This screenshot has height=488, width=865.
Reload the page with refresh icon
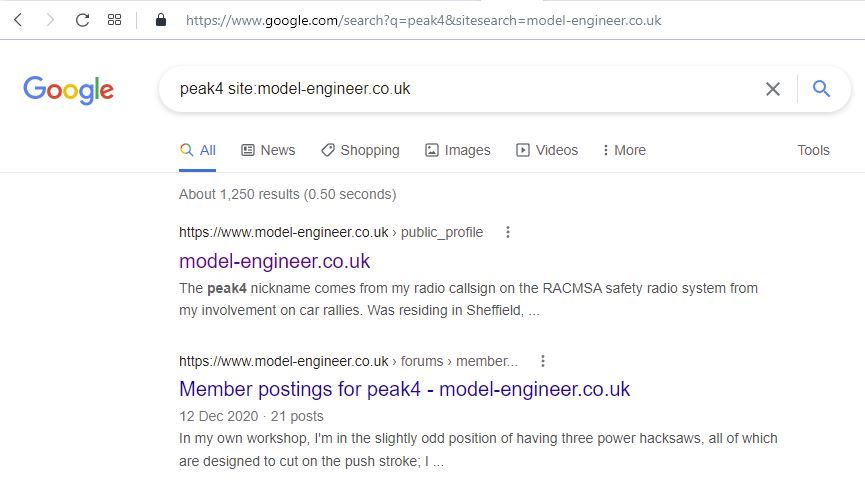(x=82, y=20)
